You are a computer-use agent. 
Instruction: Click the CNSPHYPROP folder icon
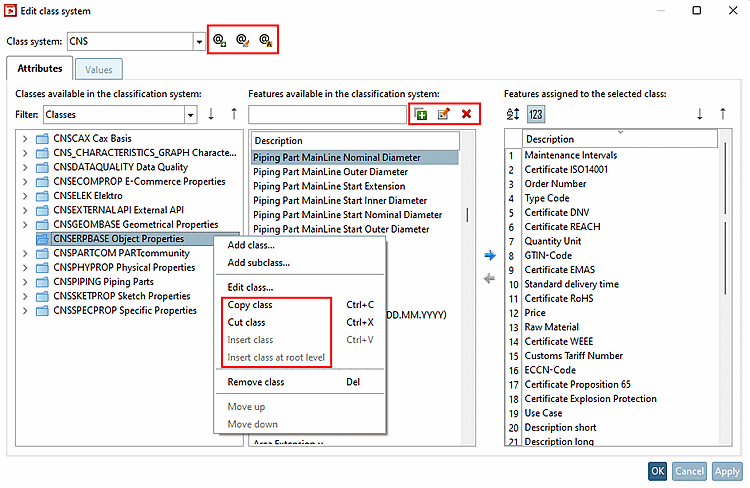point(43,268)
